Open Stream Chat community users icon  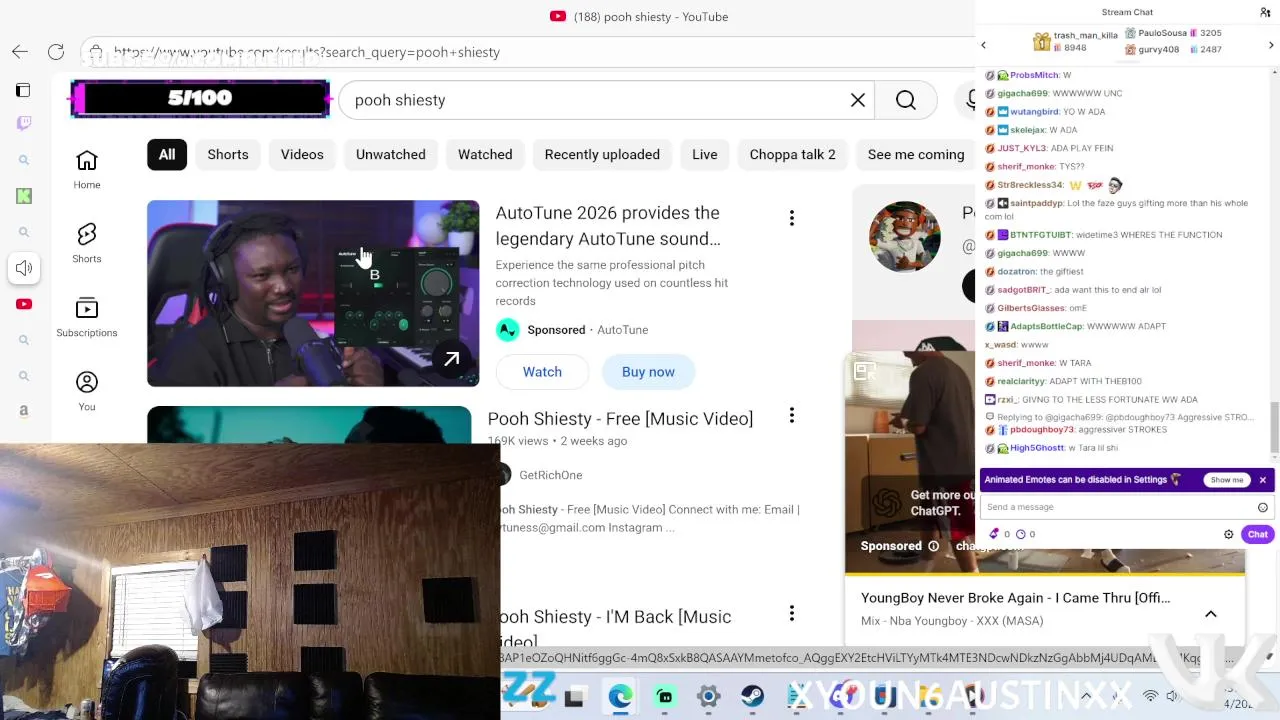click(x=1265, y=12)
